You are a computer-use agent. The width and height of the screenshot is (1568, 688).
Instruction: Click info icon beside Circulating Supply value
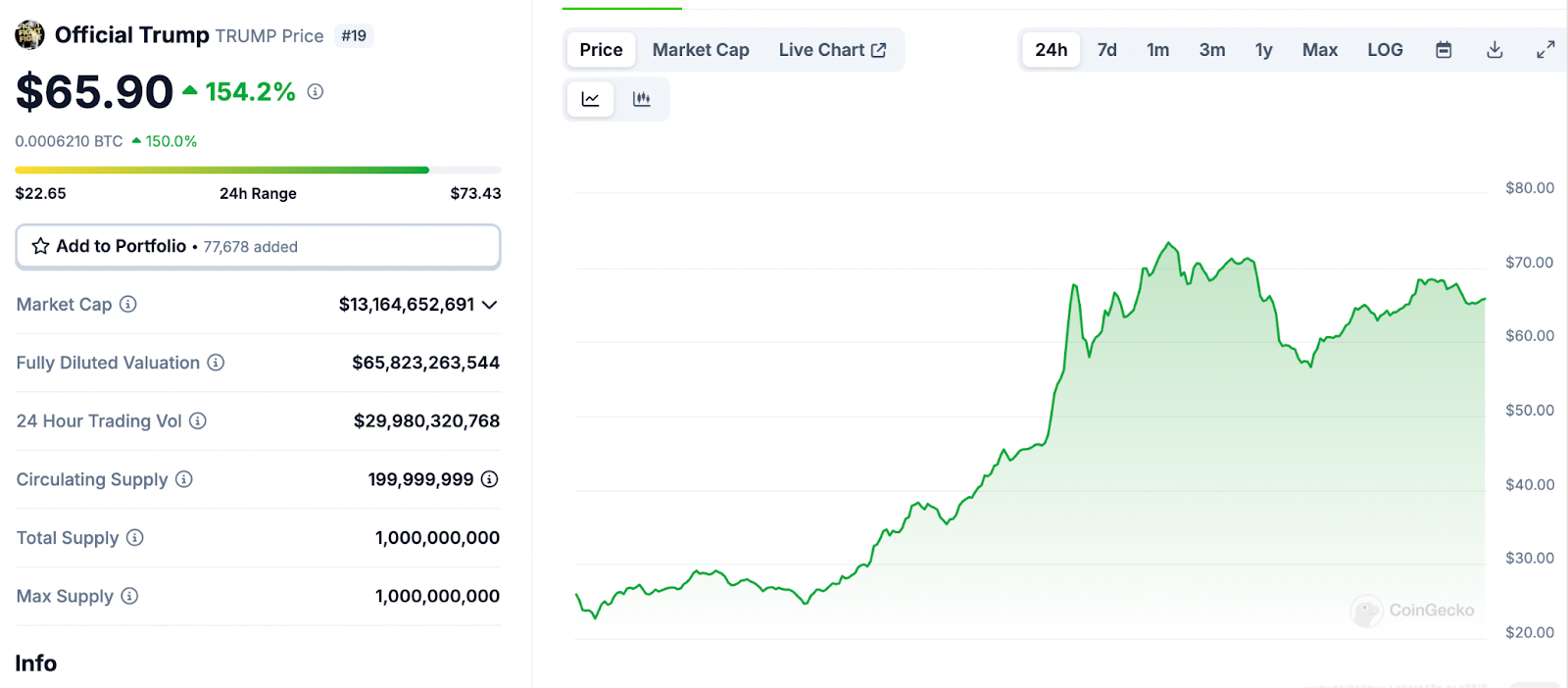tap(490, 479)
